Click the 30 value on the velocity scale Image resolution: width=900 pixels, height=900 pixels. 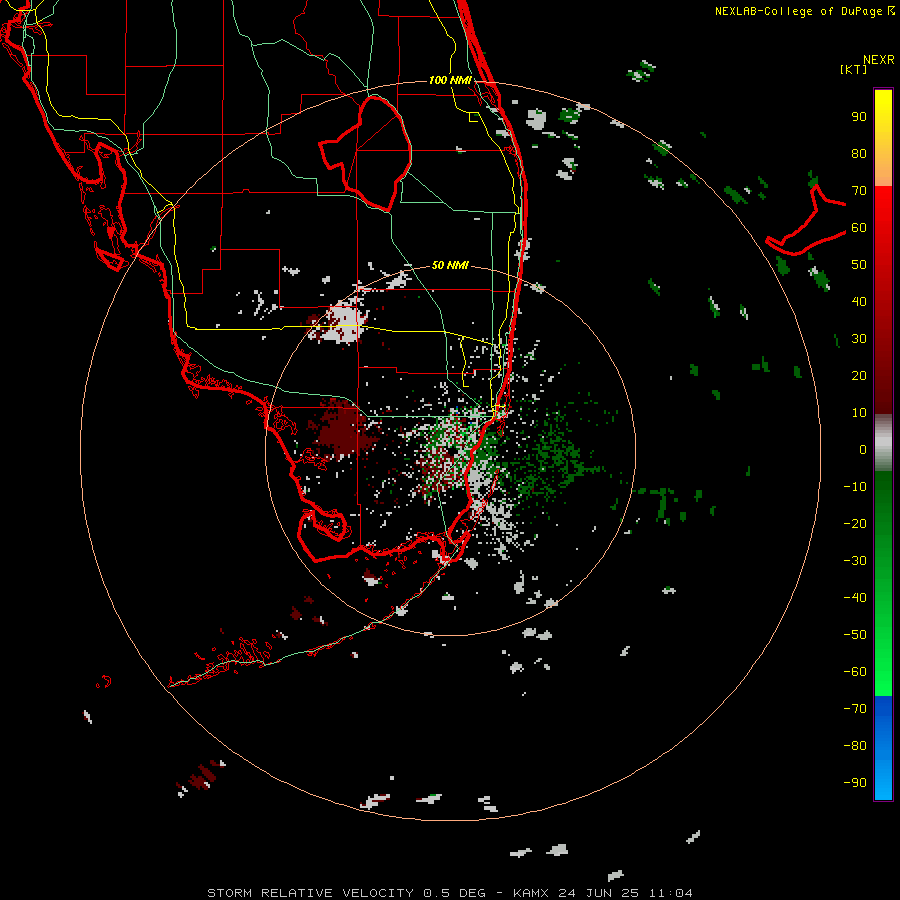[x=859, y=339]
